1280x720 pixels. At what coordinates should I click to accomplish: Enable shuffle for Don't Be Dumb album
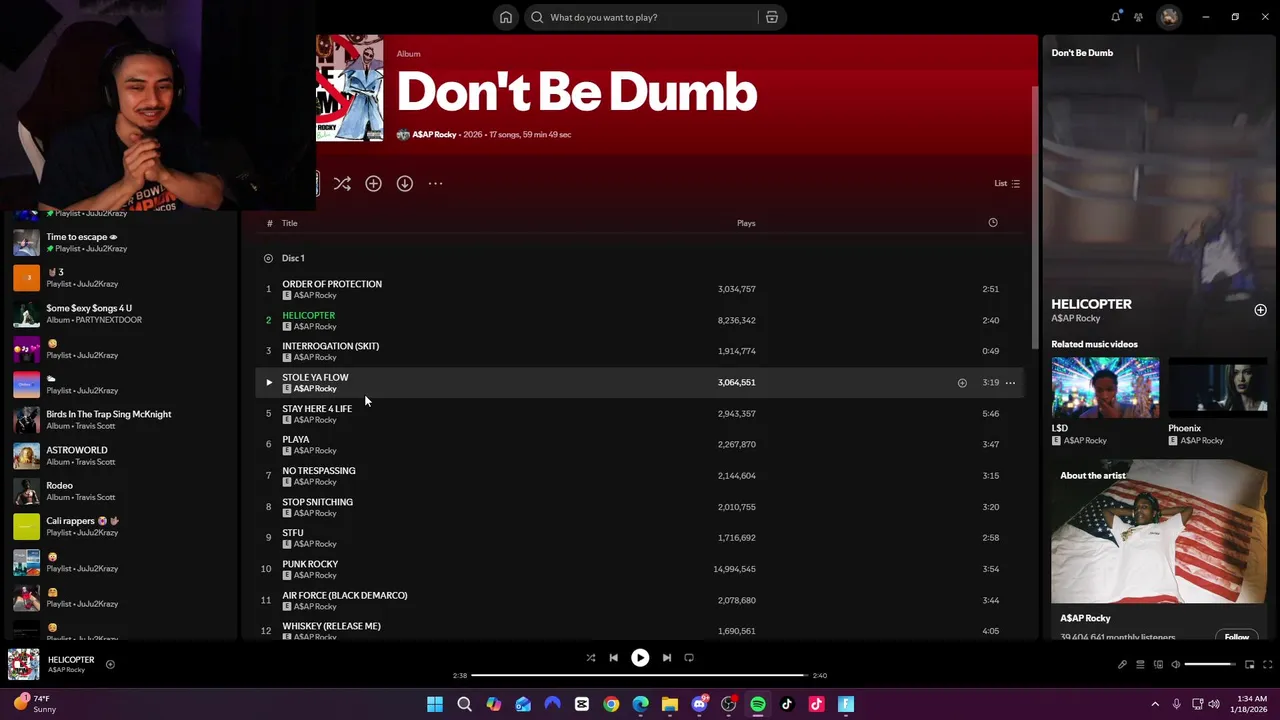click(342, 184)
